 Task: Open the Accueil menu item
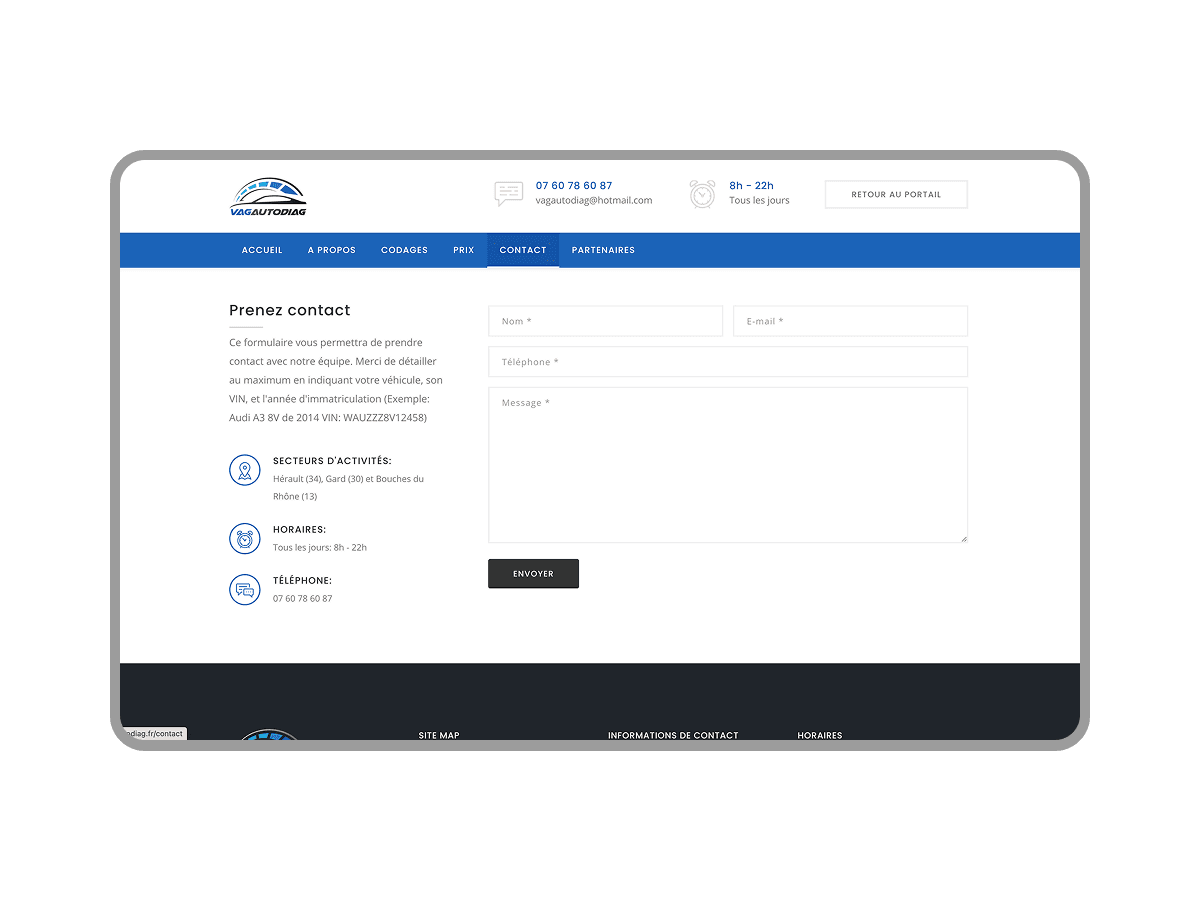coord(262,250)
